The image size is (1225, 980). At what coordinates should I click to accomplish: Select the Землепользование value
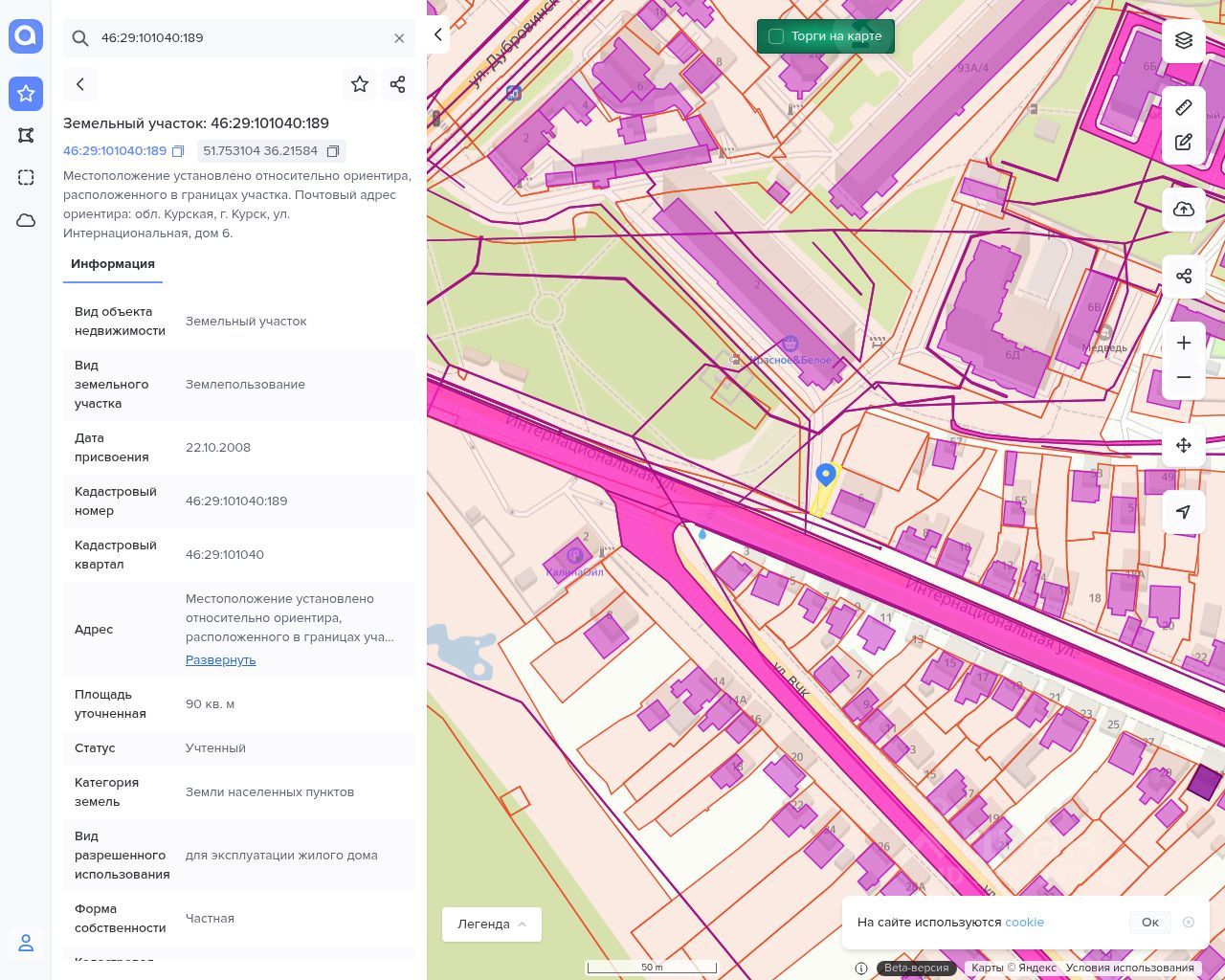(246, 385)
